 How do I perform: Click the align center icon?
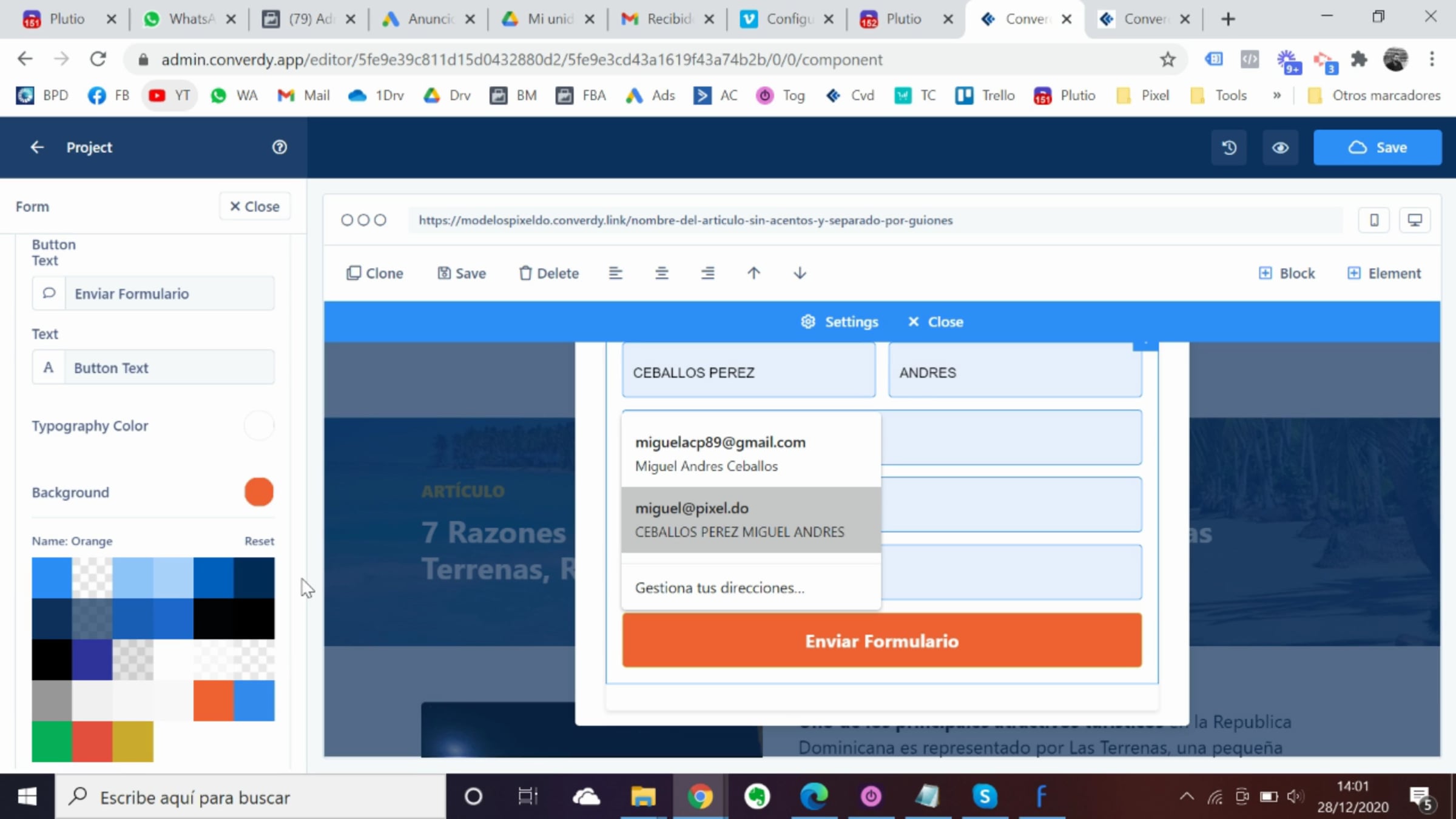[x=661, y=273]
